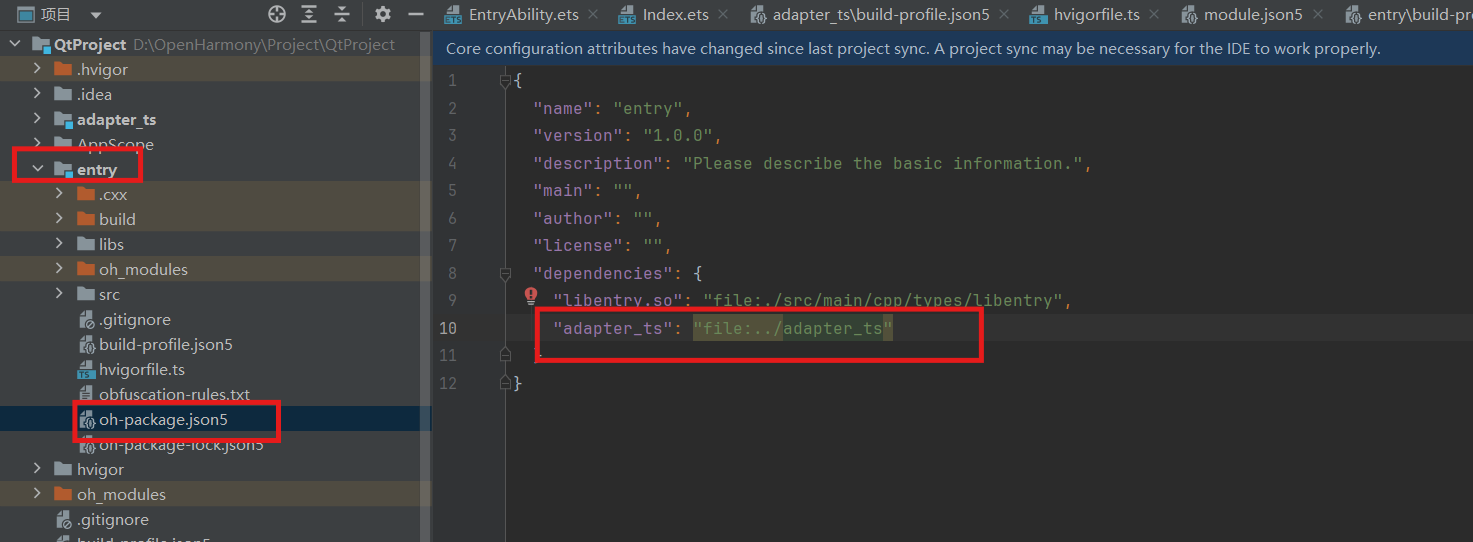Close the hvigorfile.ts editor tab
The image size is (1473, 542).
coord(1155,15)
